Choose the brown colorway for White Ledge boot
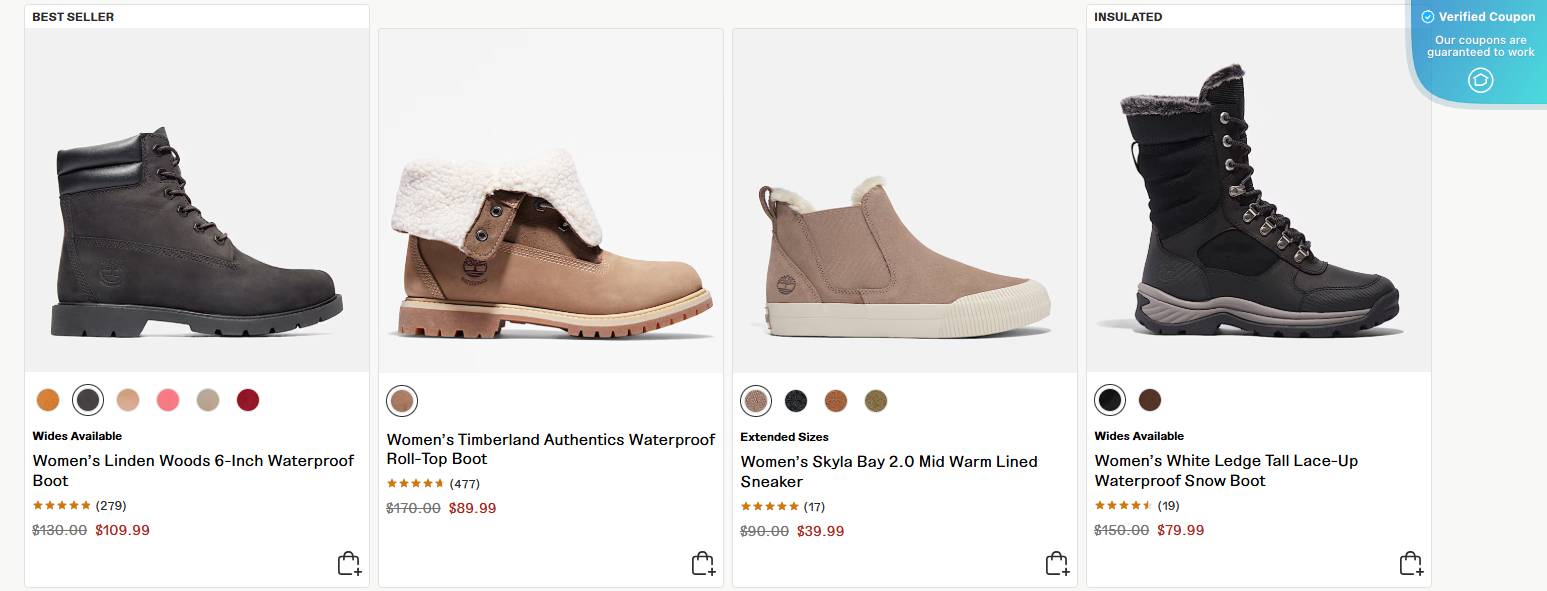Image resolution: width=1547 pixels, height=591 pixels. click(x=1150, y=399)
